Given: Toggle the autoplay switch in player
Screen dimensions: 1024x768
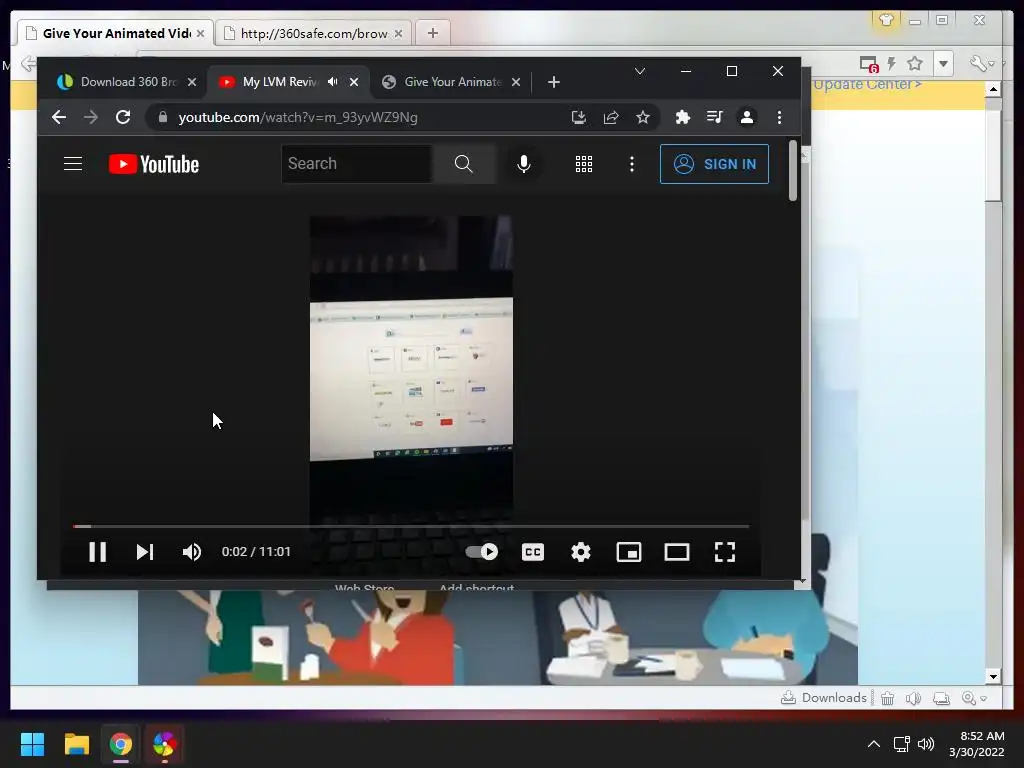Looking at the screenshot, I should [482, 552].
